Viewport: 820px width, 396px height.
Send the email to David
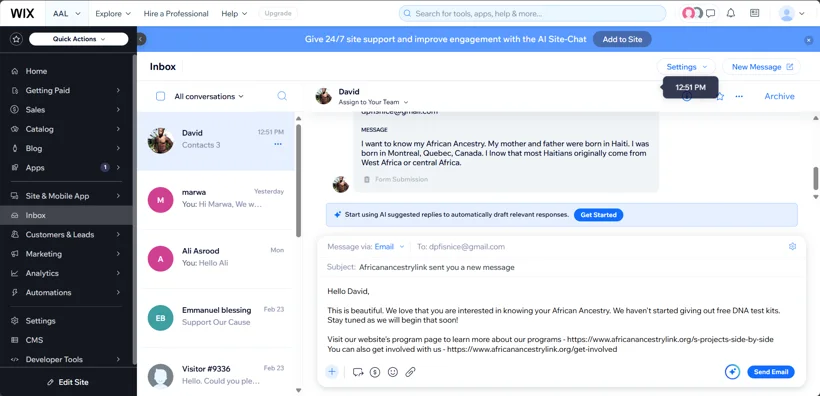[x=771, y=372]
